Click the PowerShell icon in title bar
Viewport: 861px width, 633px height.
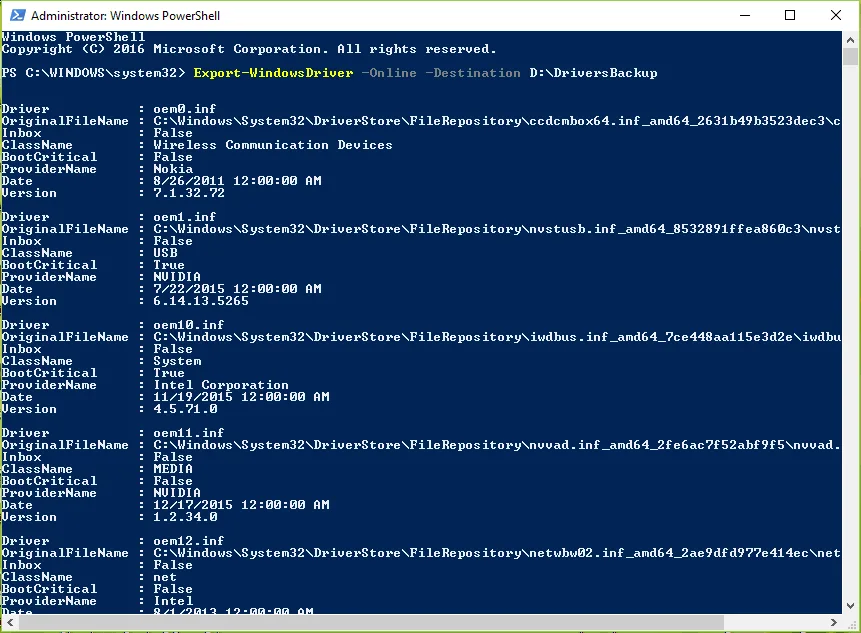click(x=18, y=15)
